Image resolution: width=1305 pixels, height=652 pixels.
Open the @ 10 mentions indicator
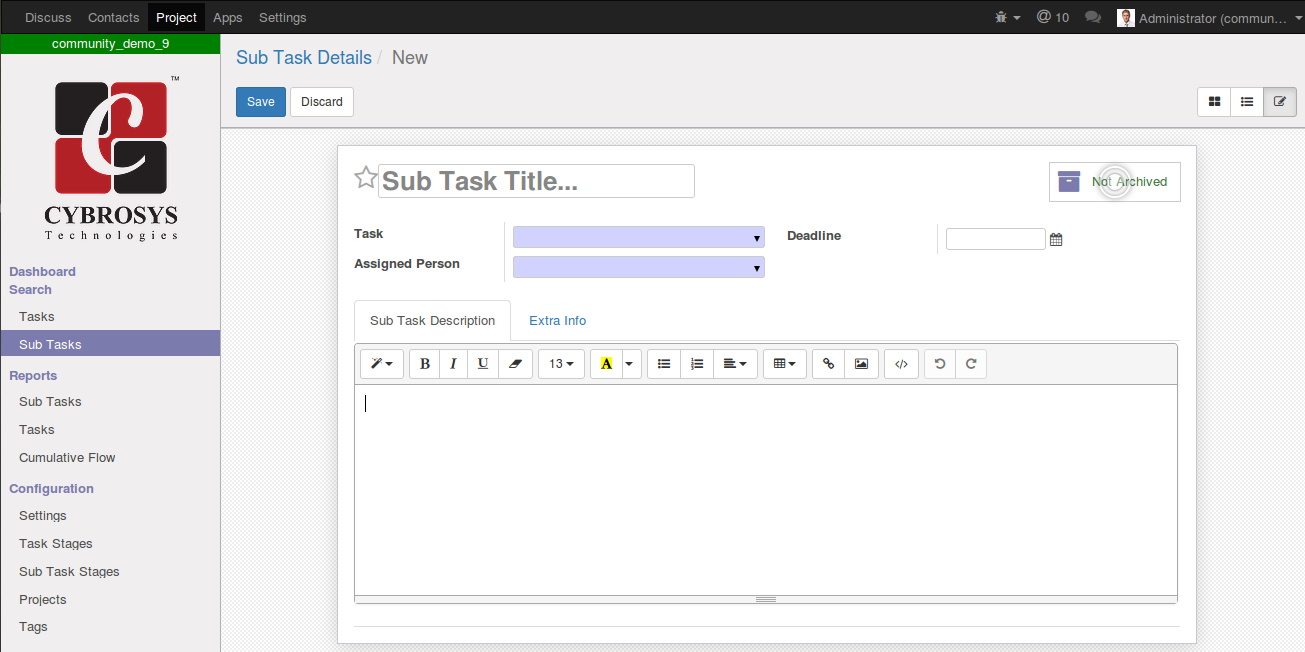[1053, 17]
